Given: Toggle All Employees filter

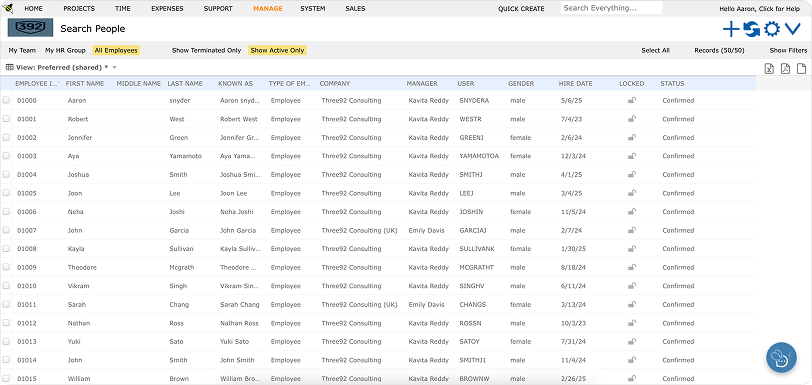Looking at the screenshot, I should click(116, 51).
